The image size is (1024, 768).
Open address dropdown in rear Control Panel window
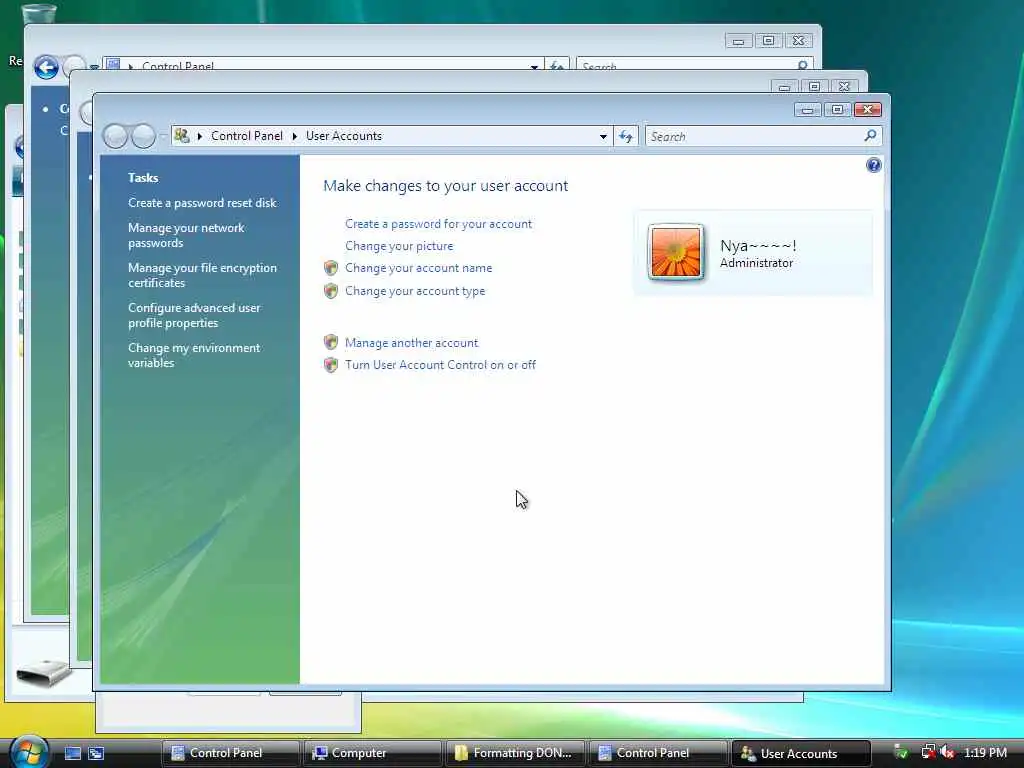click(534, 67)
